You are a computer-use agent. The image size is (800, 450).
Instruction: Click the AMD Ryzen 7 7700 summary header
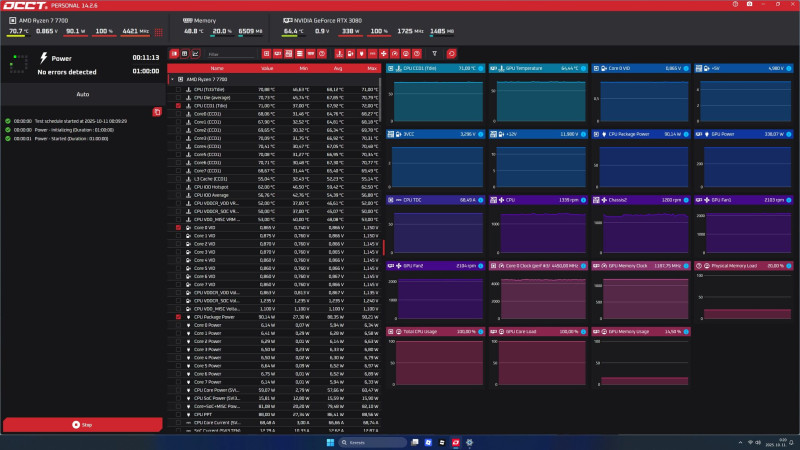point(39,20)
